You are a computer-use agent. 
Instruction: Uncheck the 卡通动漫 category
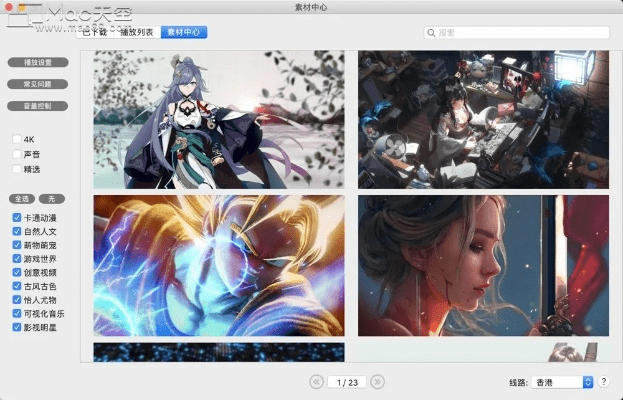click(17, 217)
